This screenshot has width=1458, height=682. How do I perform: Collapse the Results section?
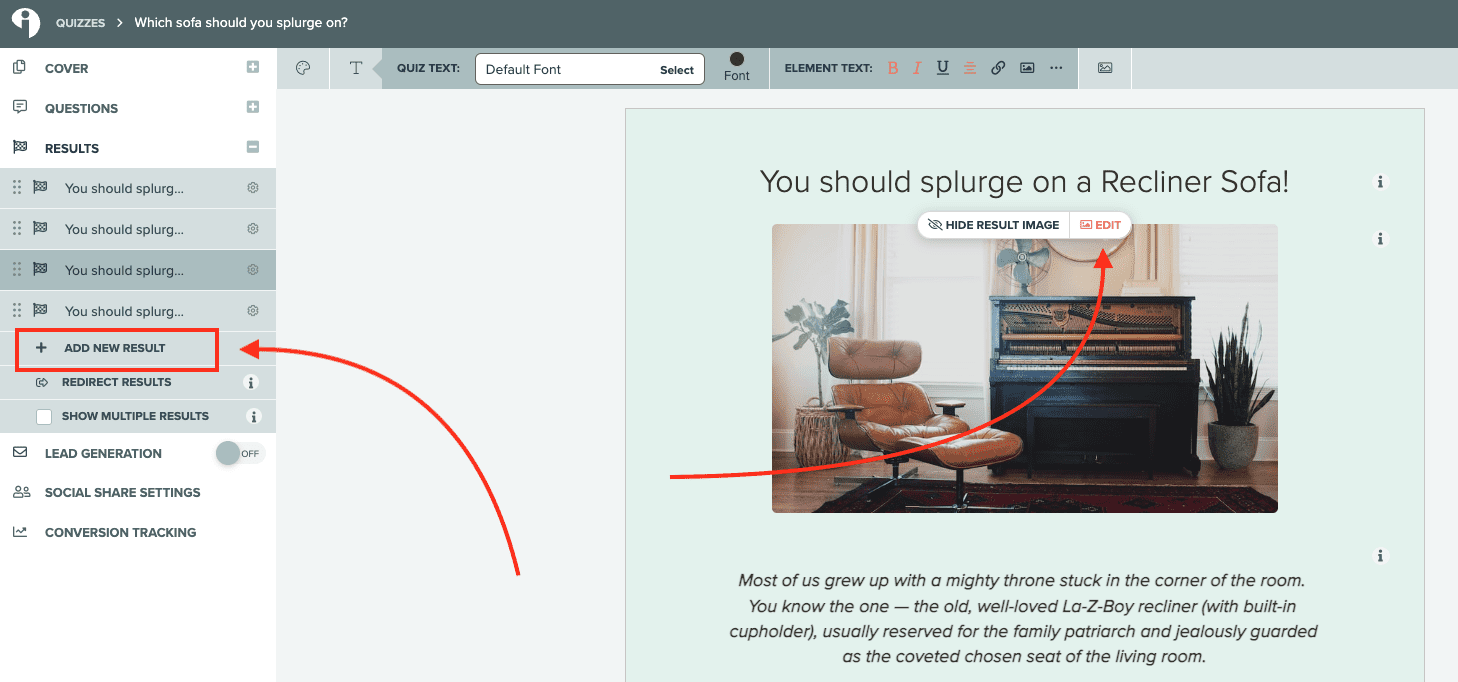tap(252, 148)
